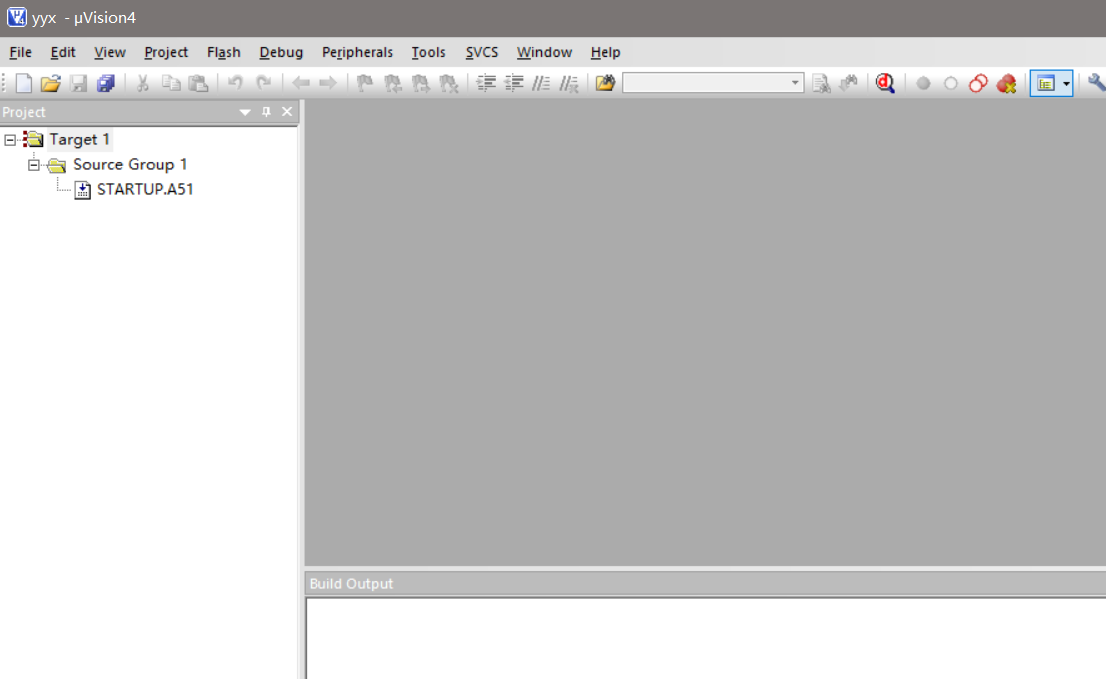Screen dimensions: 1106x679
Task: Indent selected lines icon
Action: [486, 83]
